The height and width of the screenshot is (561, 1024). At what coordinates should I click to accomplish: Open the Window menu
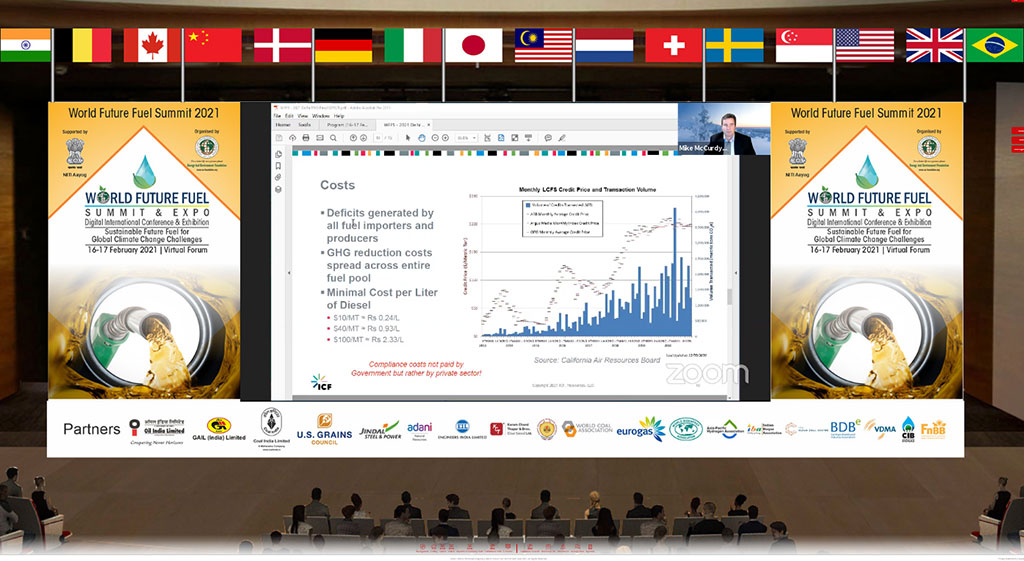point(321,116)
